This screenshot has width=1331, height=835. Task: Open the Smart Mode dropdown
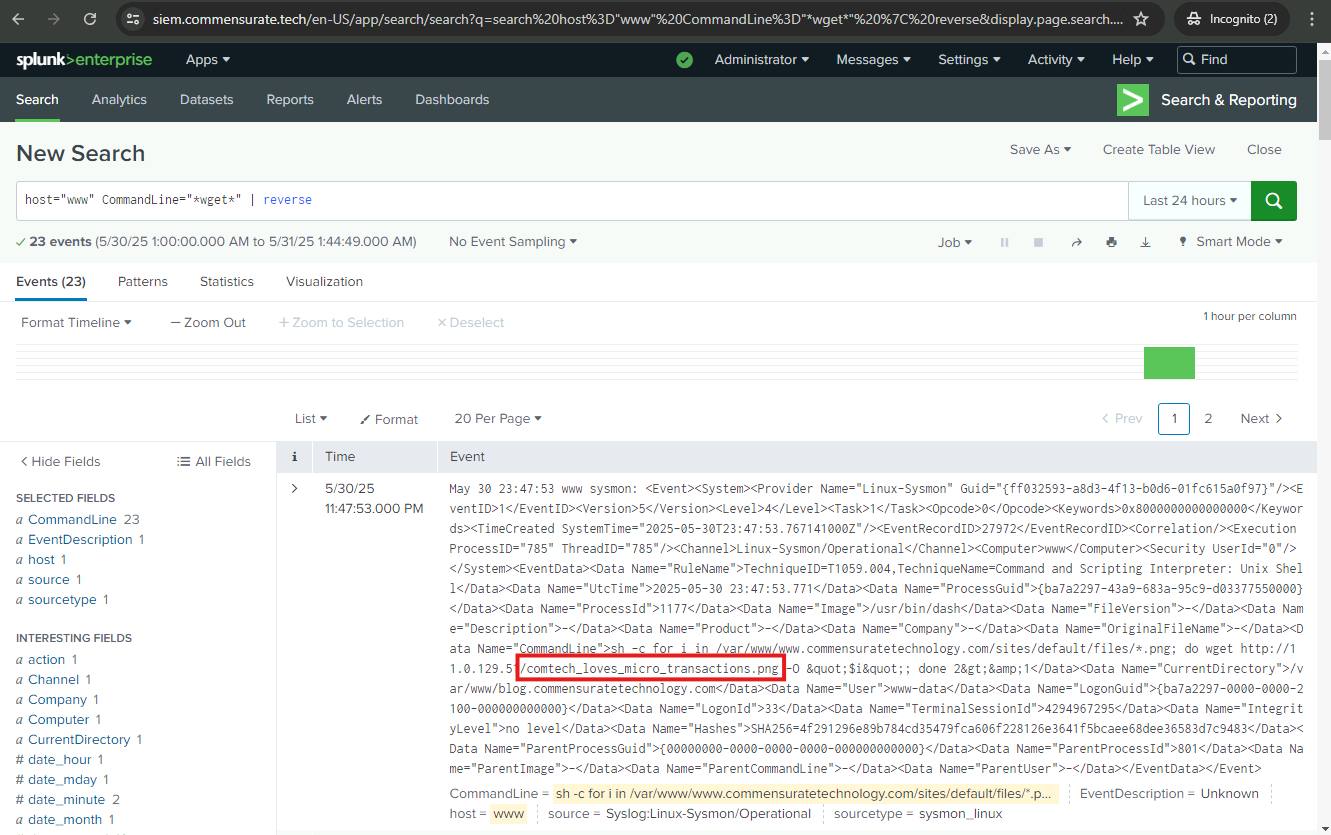click(1231, 242)
